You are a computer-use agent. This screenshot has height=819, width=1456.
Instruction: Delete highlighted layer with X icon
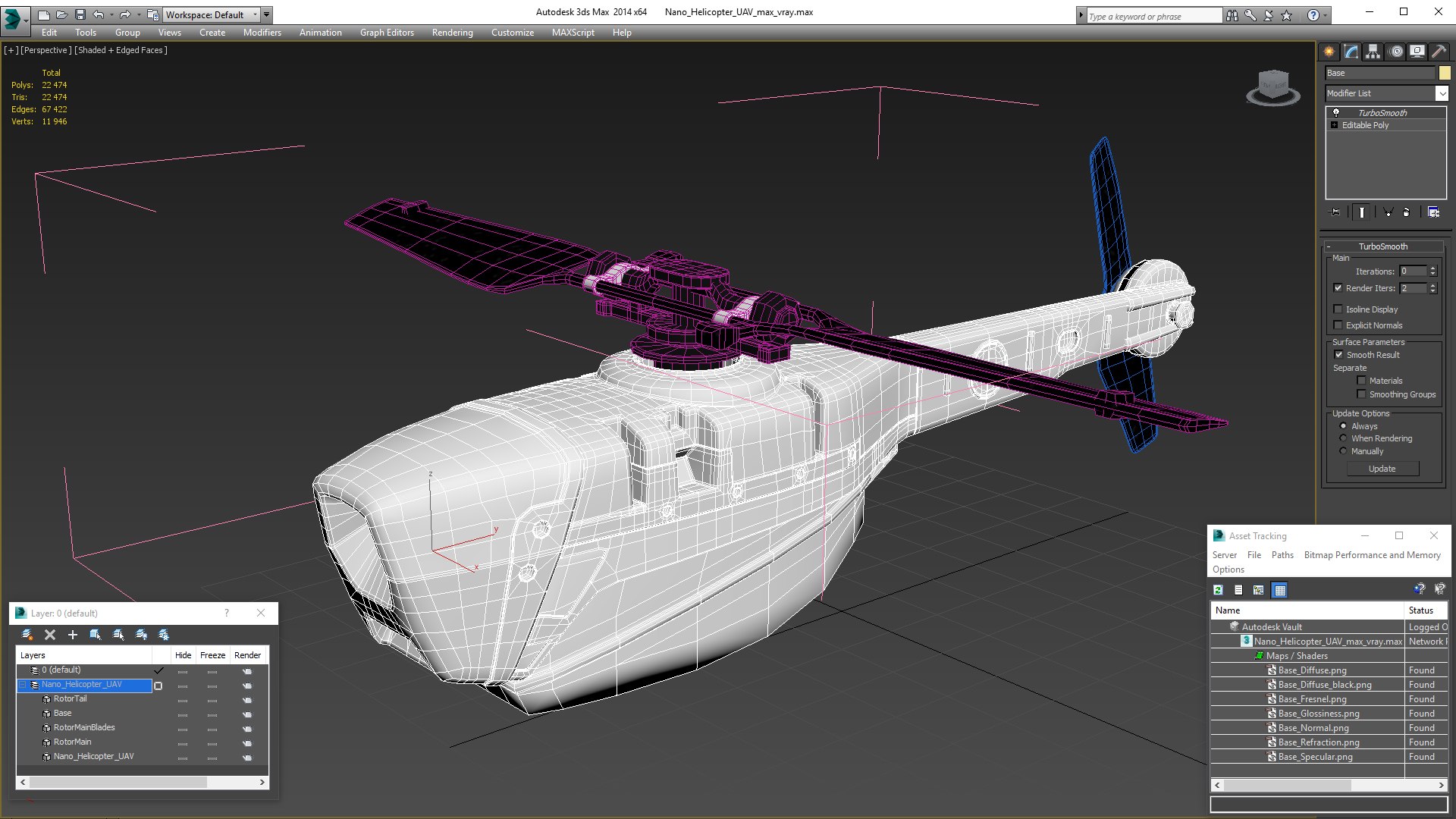coord(50,635)
